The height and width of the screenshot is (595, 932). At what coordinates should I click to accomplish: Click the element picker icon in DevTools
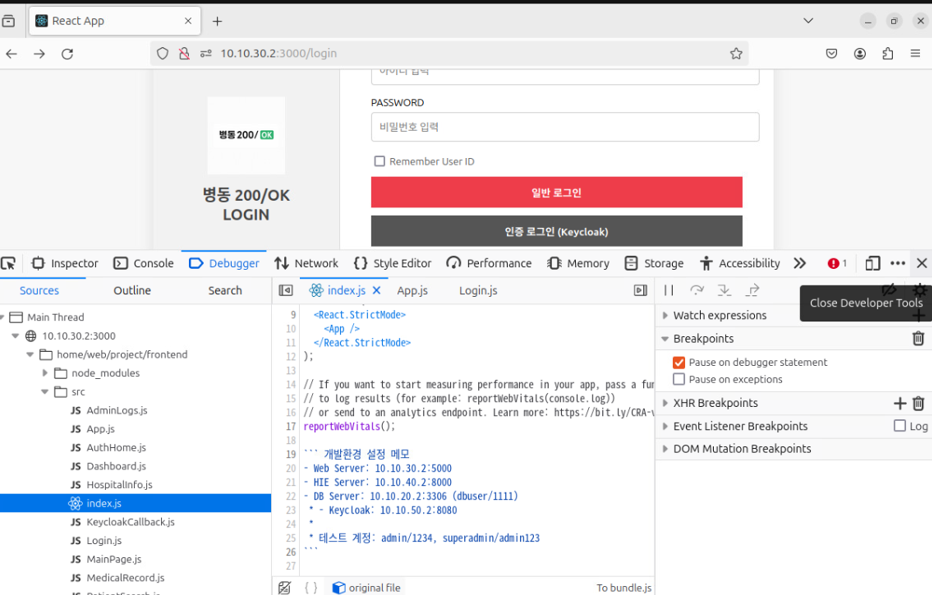8,263
